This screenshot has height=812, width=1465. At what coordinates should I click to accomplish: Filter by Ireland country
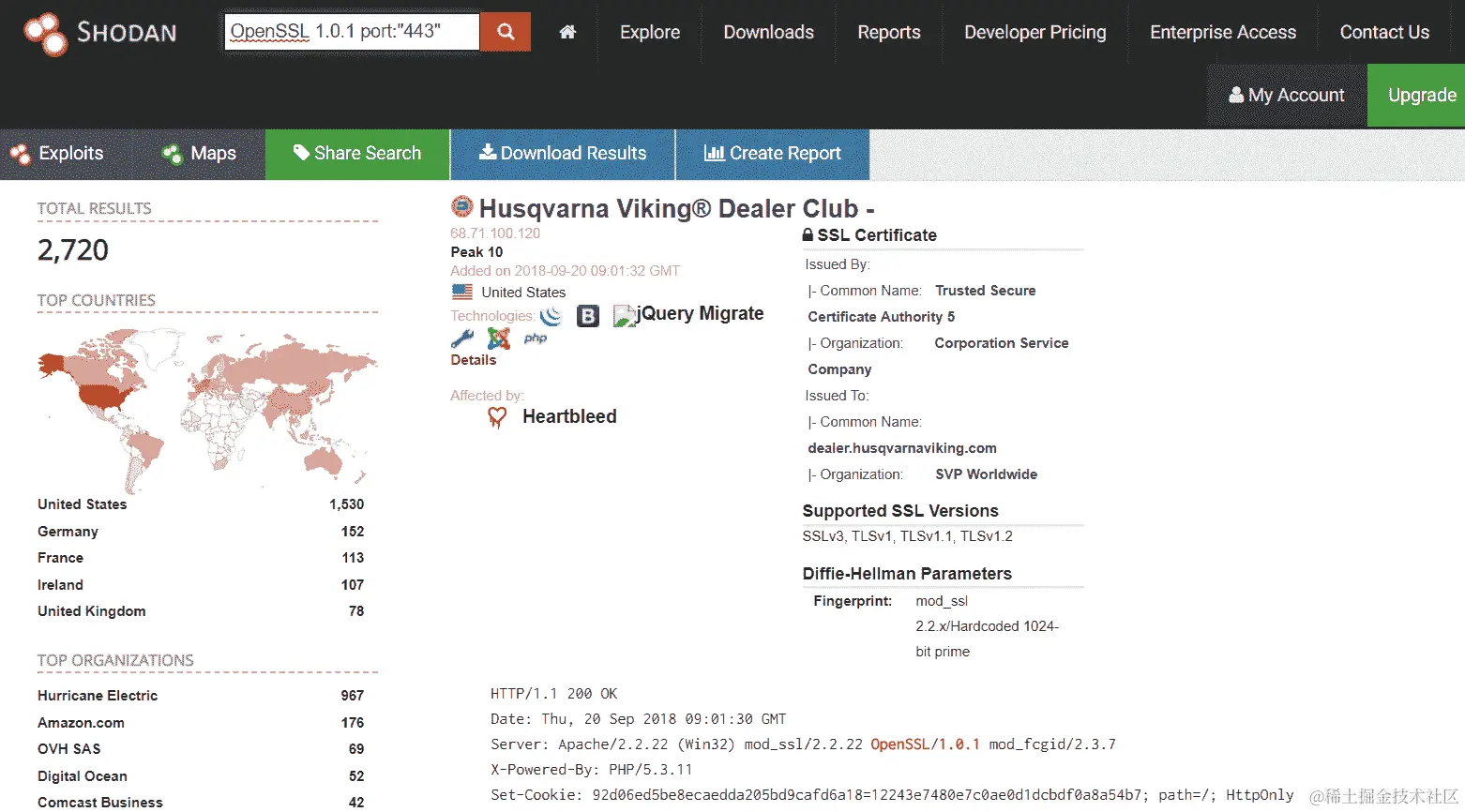60,585
